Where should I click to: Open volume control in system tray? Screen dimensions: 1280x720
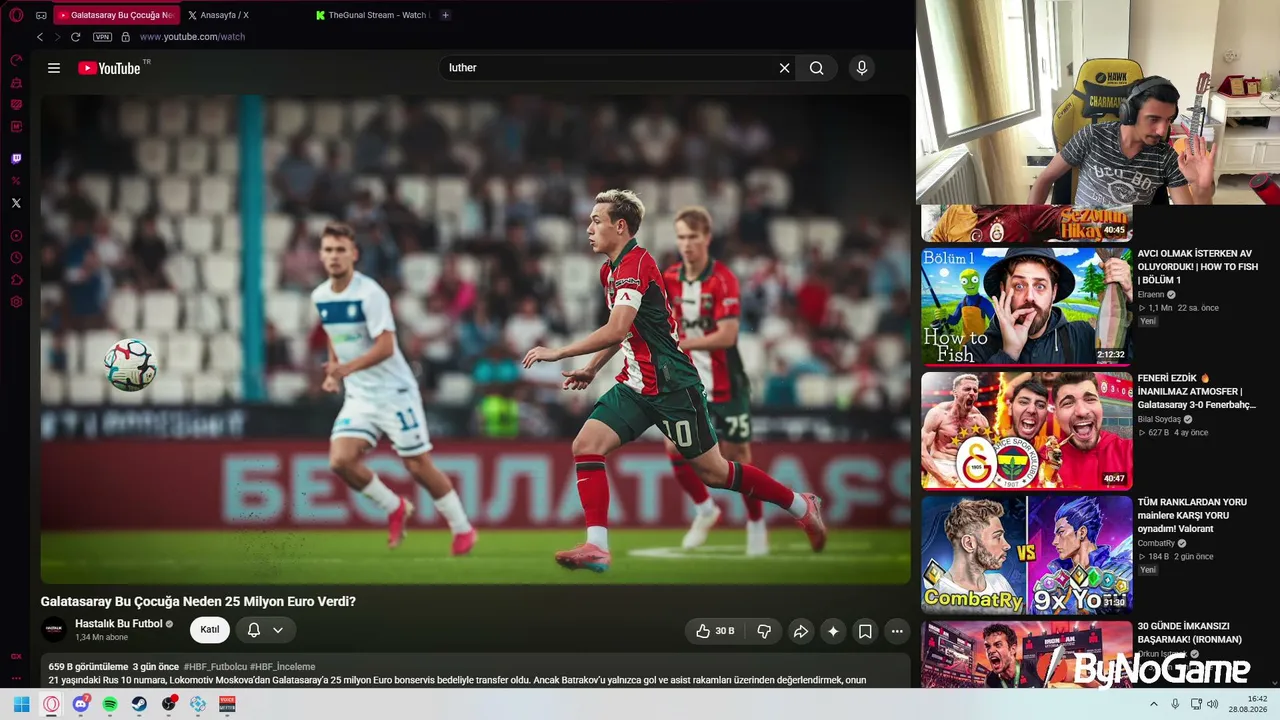coord(1213,704)
